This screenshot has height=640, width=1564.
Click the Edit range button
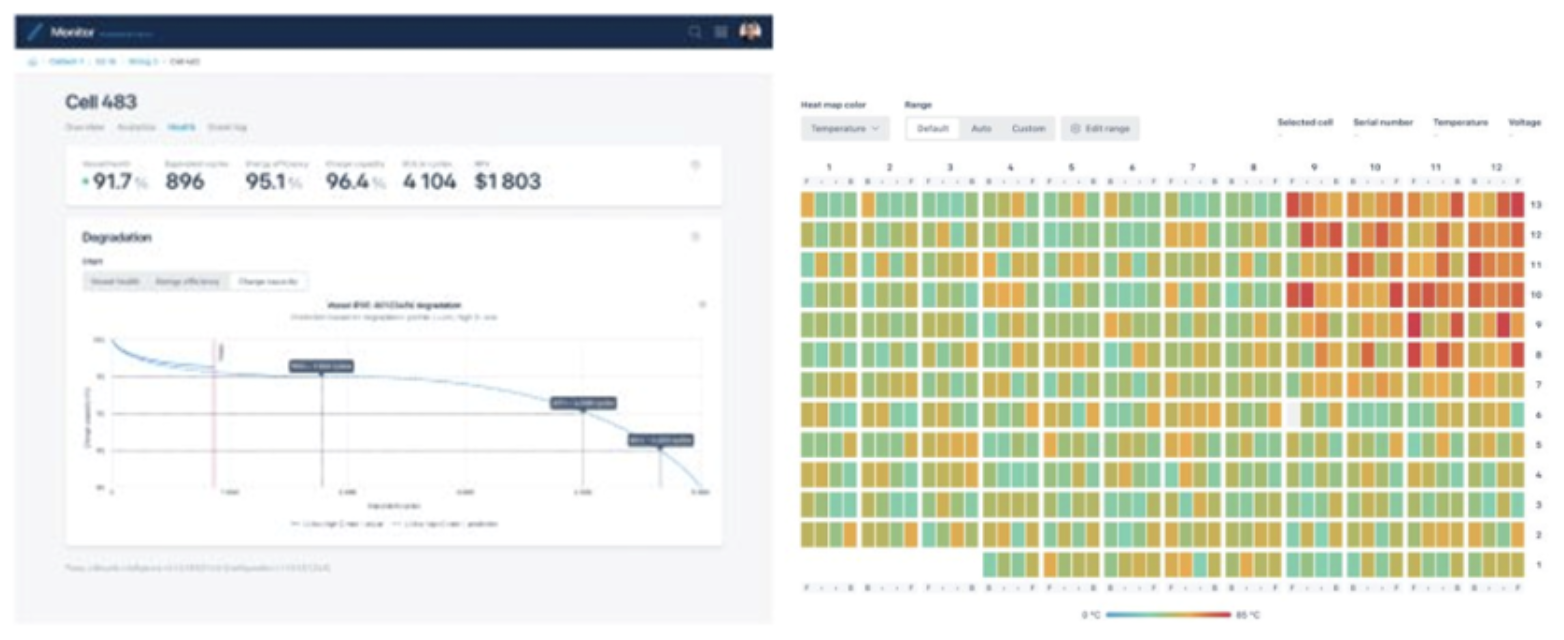pyautogui.click(x=1100, y=129)
